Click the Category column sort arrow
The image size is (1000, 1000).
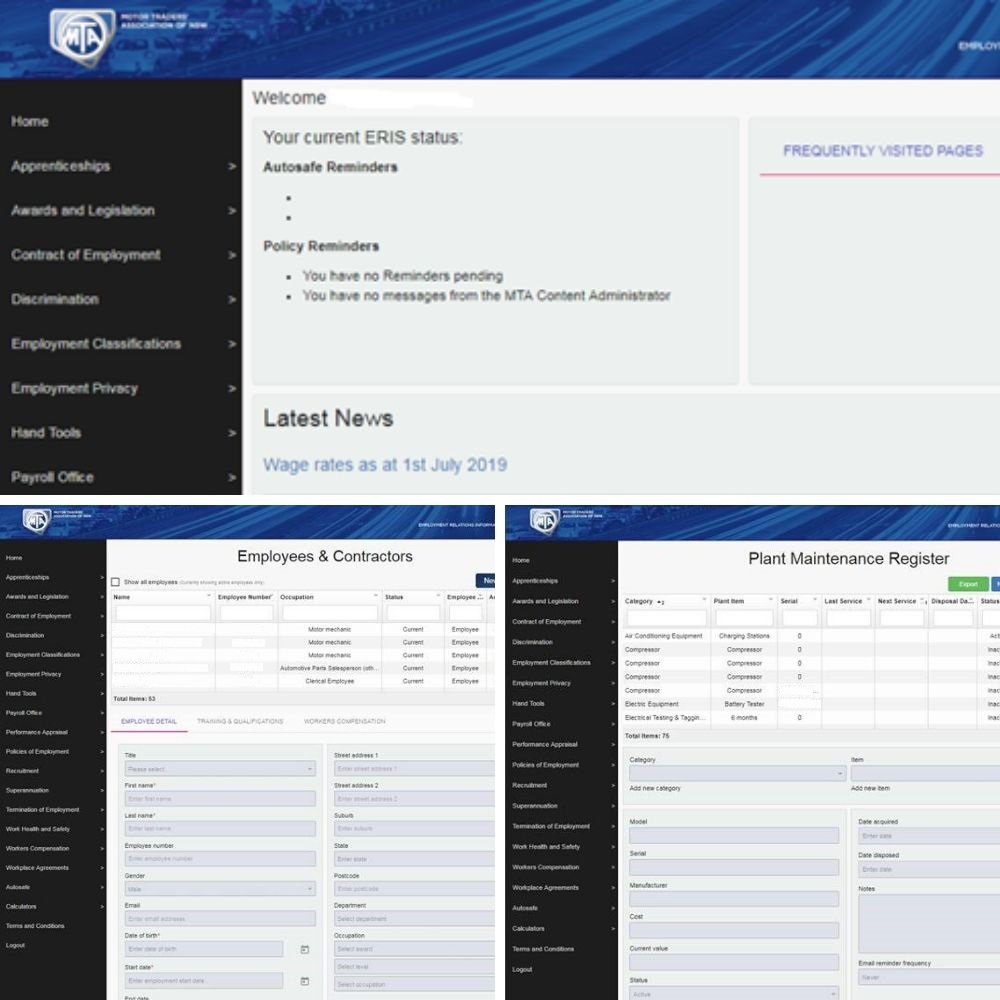coord(660,602)
